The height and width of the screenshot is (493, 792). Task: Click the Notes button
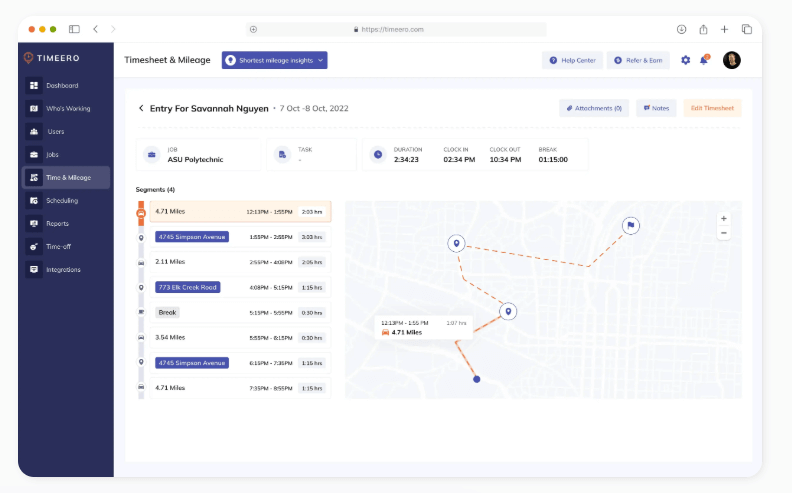656,108
